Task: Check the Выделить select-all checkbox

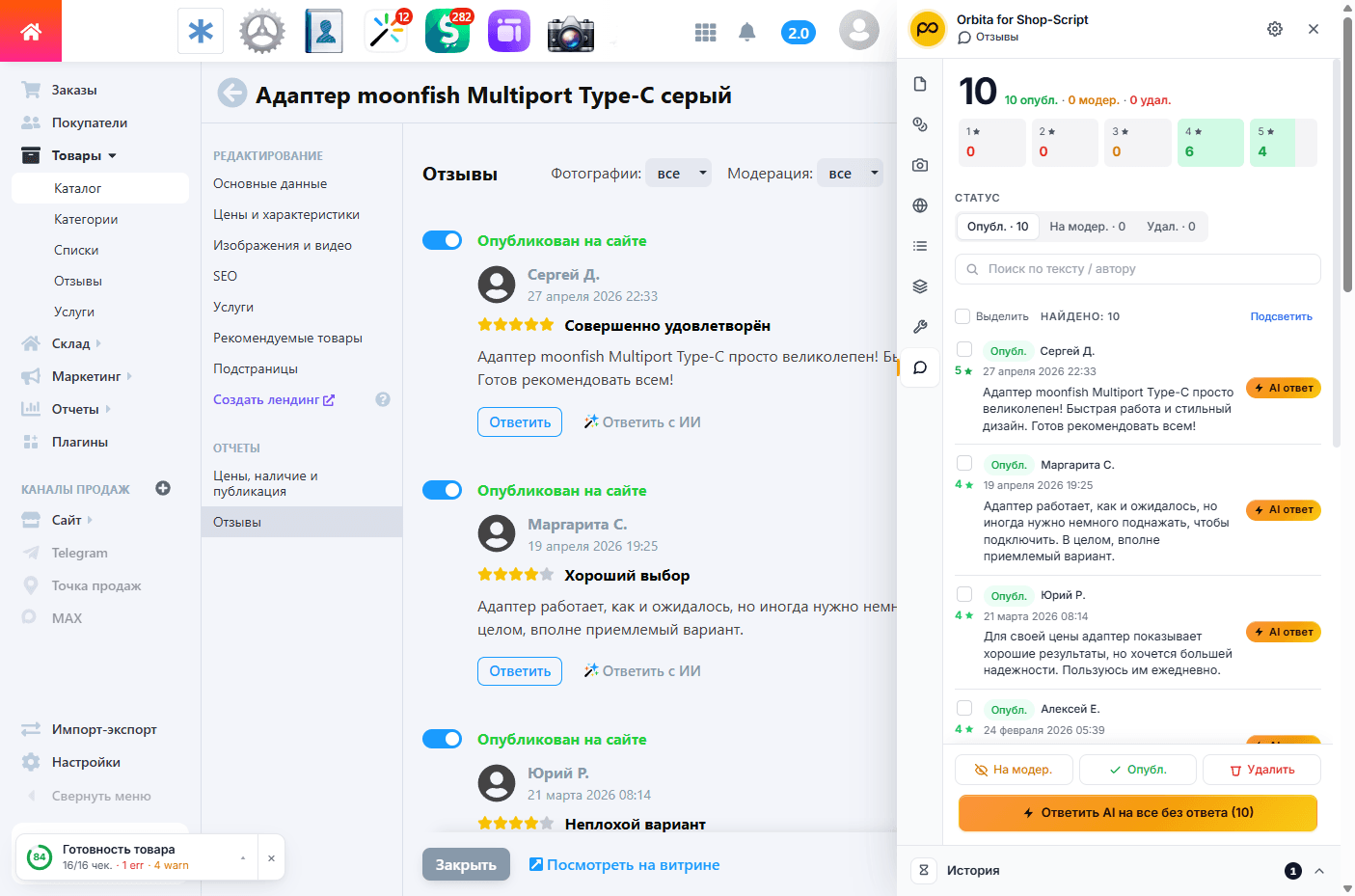Action: 962,316
